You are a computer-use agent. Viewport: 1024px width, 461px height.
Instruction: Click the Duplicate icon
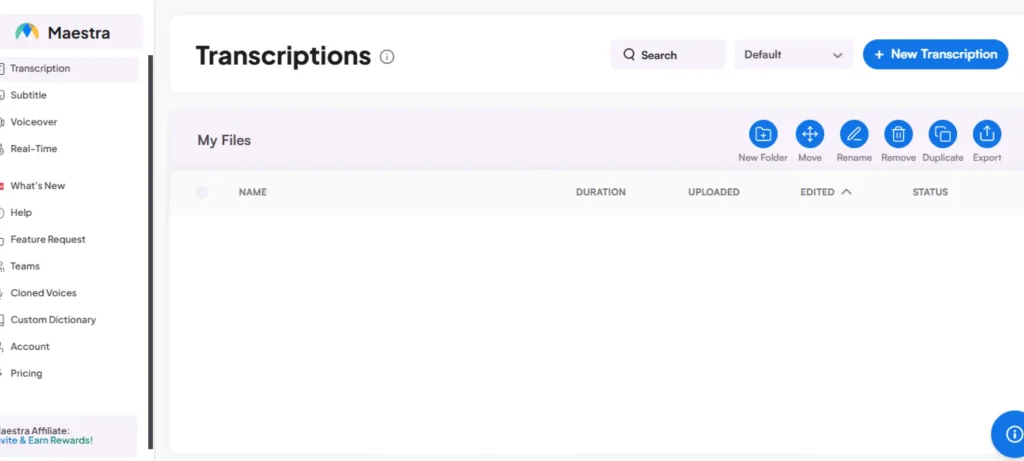pos(942,134)
